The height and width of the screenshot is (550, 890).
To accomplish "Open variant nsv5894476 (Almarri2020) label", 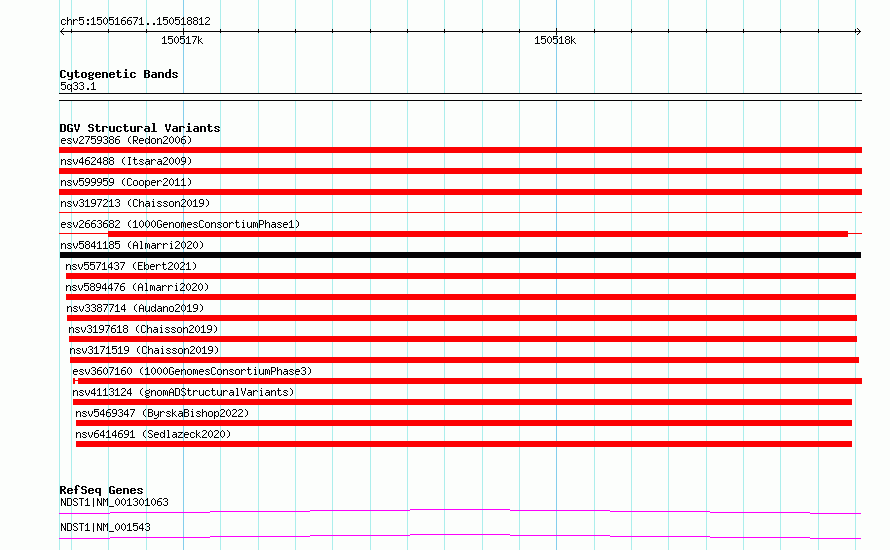I will tap(137, 287).
